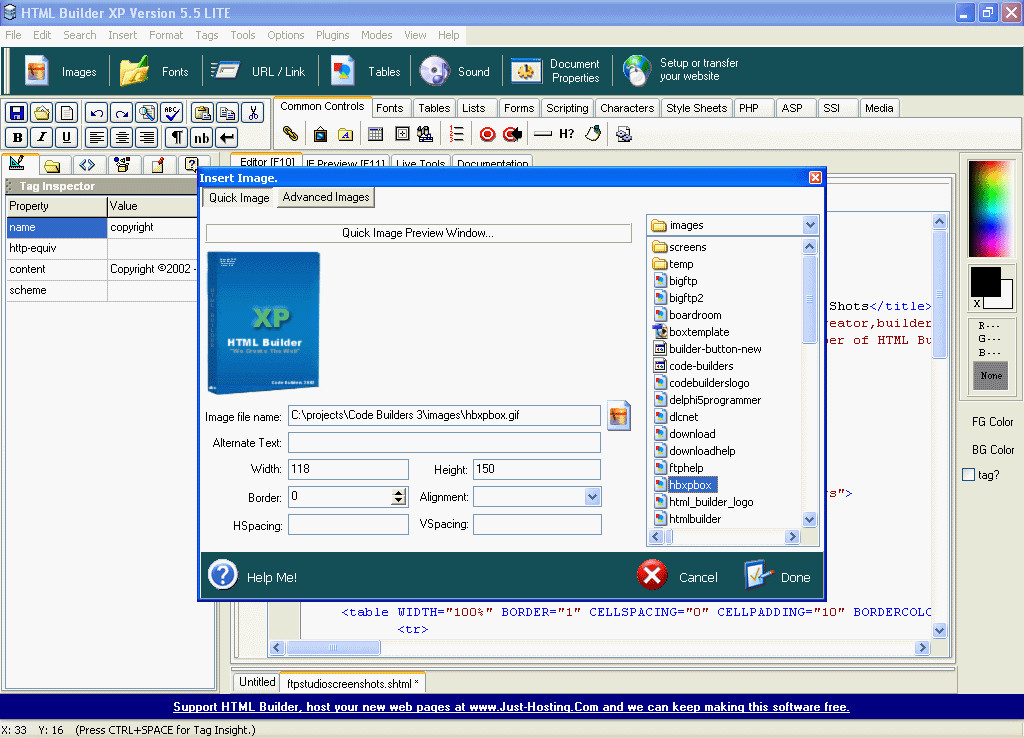Select the Quick Image tab
This screenshot has height=738, width=1024.
pos(239,198)
